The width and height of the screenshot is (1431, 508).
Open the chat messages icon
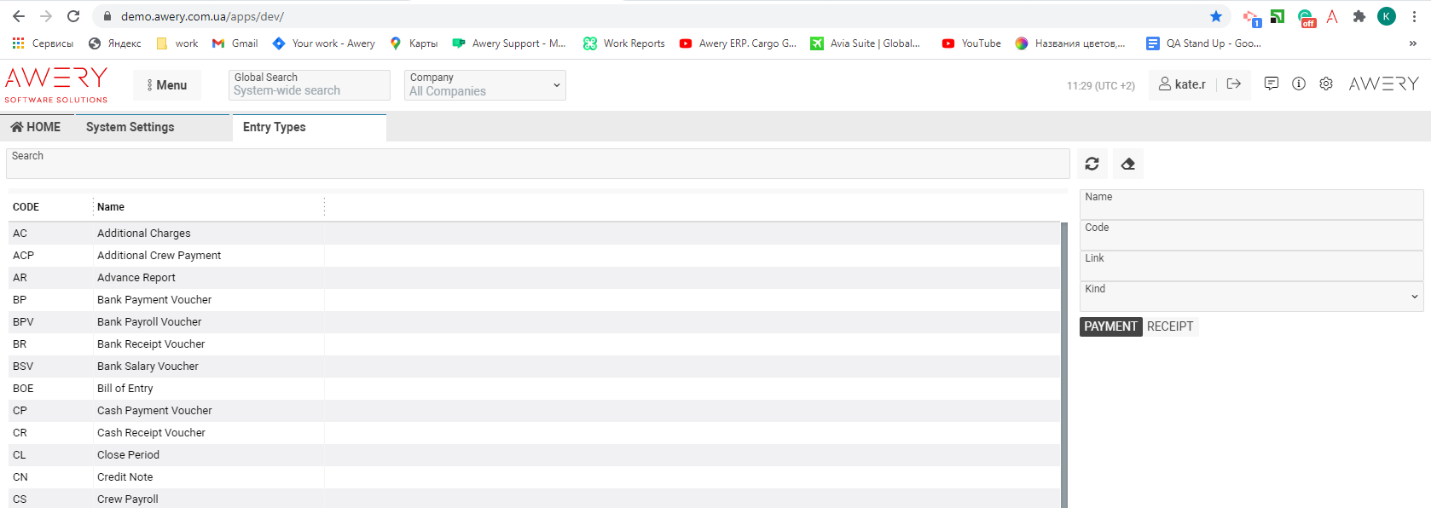click(1271, 84)
